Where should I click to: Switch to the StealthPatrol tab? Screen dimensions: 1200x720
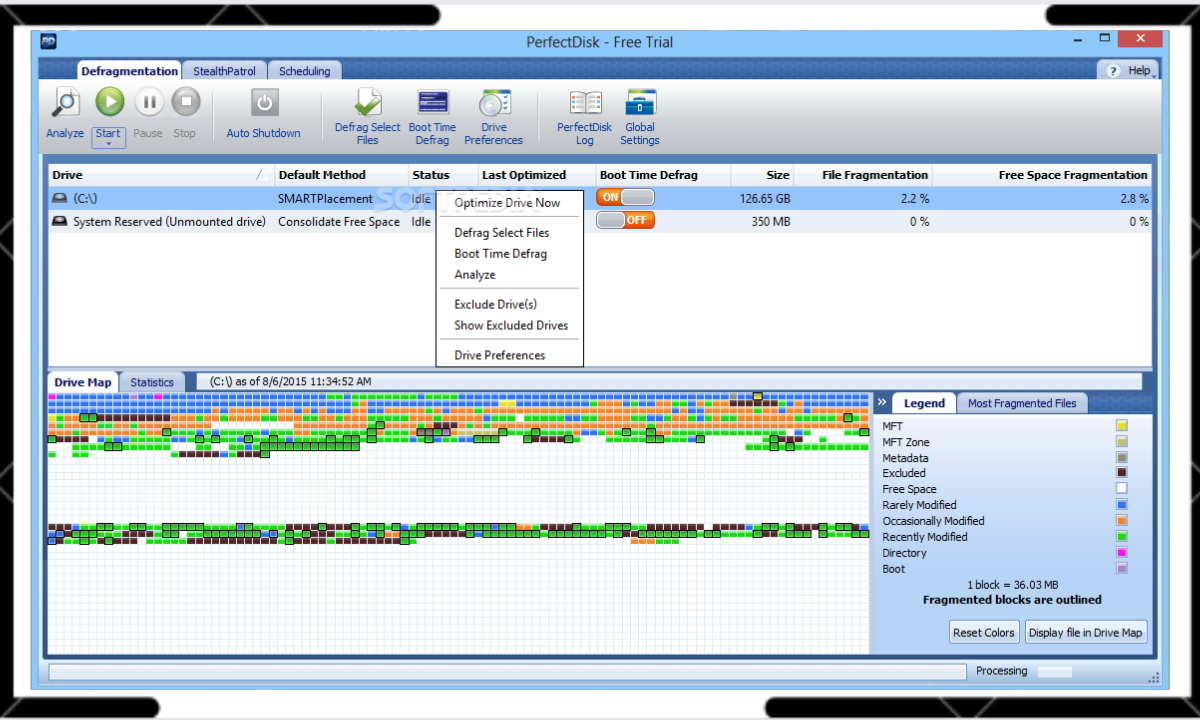pyautogui.click(x=223, y=70)
